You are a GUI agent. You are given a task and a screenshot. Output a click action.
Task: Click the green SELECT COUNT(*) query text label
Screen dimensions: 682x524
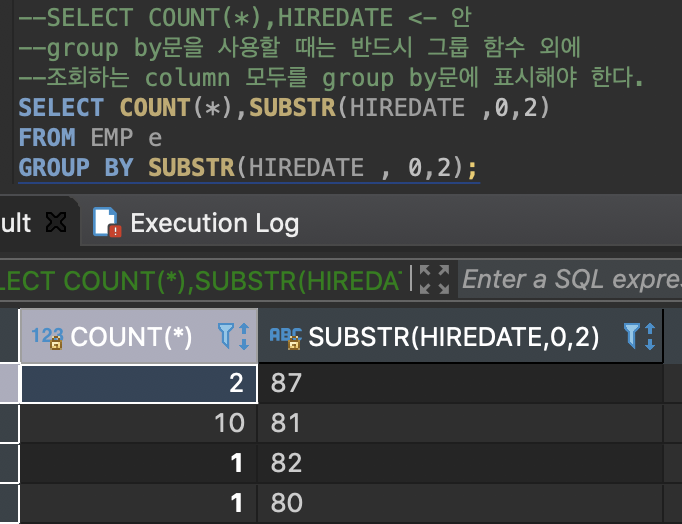click(x=201, y=280)
